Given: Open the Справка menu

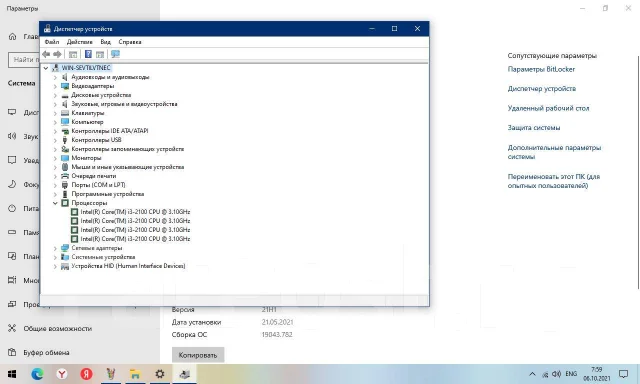Looking at the screenshot, I should 130,42.
